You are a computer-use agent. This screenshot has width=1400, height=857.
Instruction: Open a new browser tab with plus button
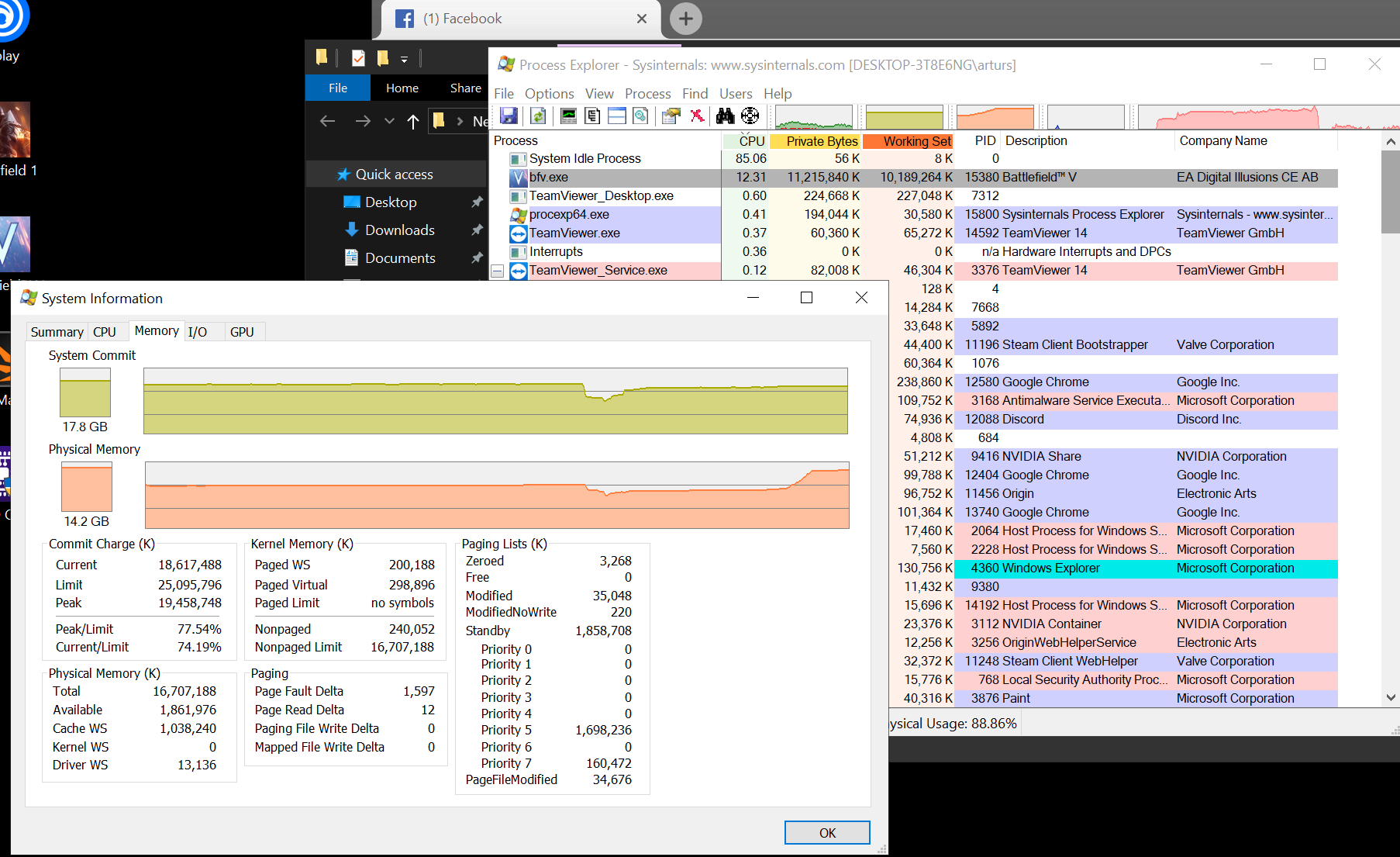tap(685, 19)
